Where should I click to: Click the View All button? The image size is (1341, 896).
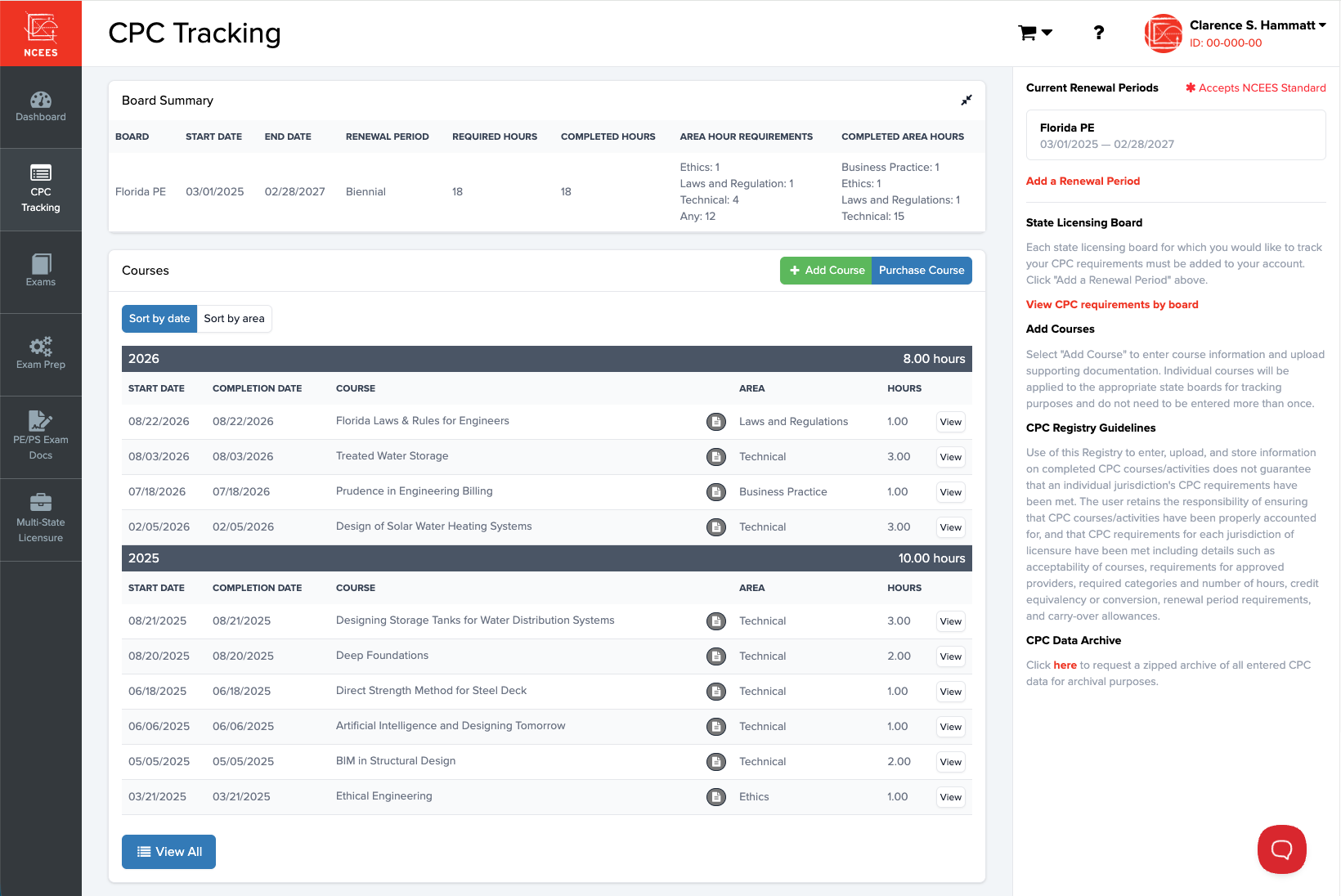pos(168,852)
